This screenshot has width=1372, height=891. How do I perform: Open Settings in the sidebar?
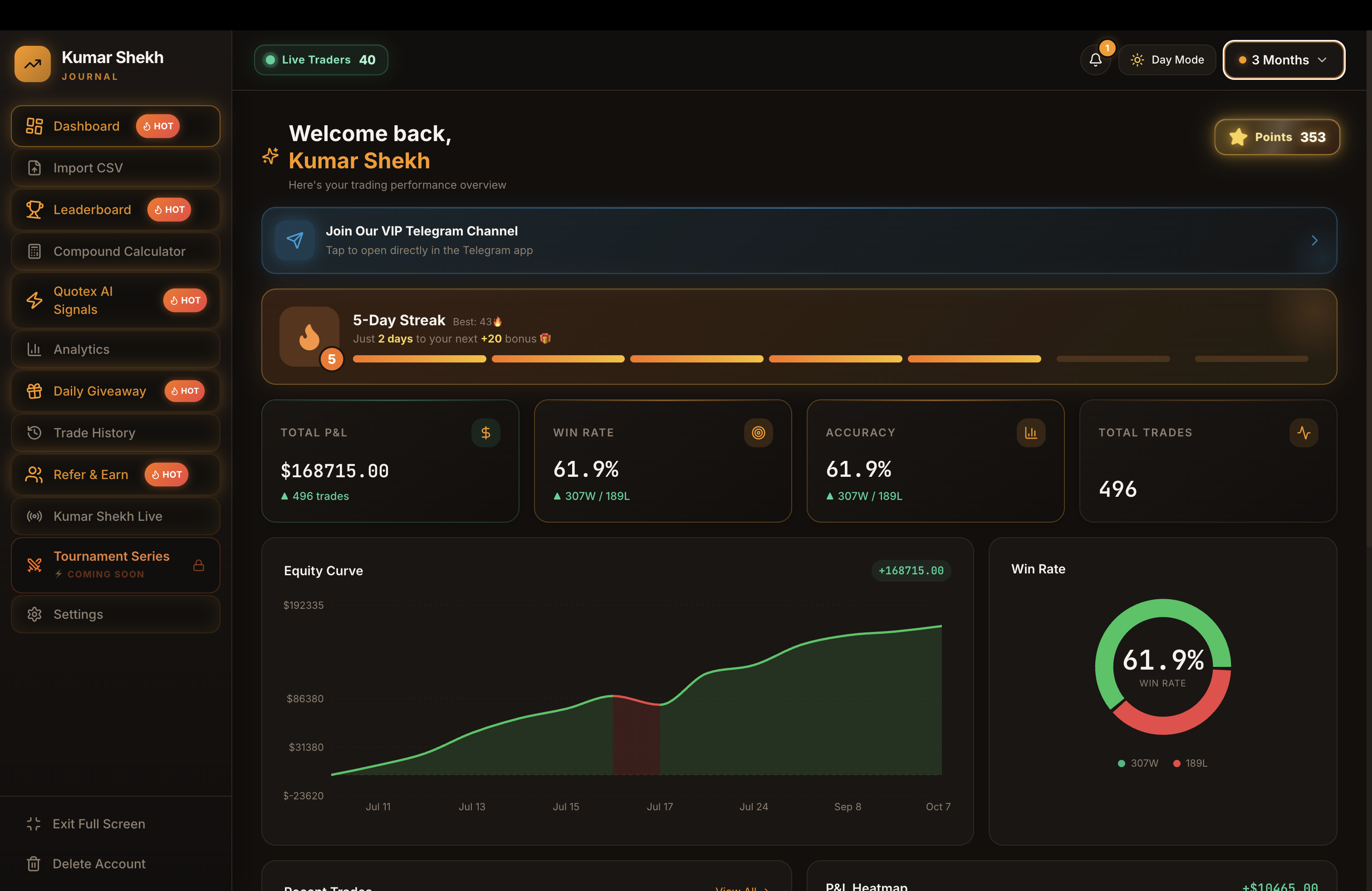(x=115, y=614)
